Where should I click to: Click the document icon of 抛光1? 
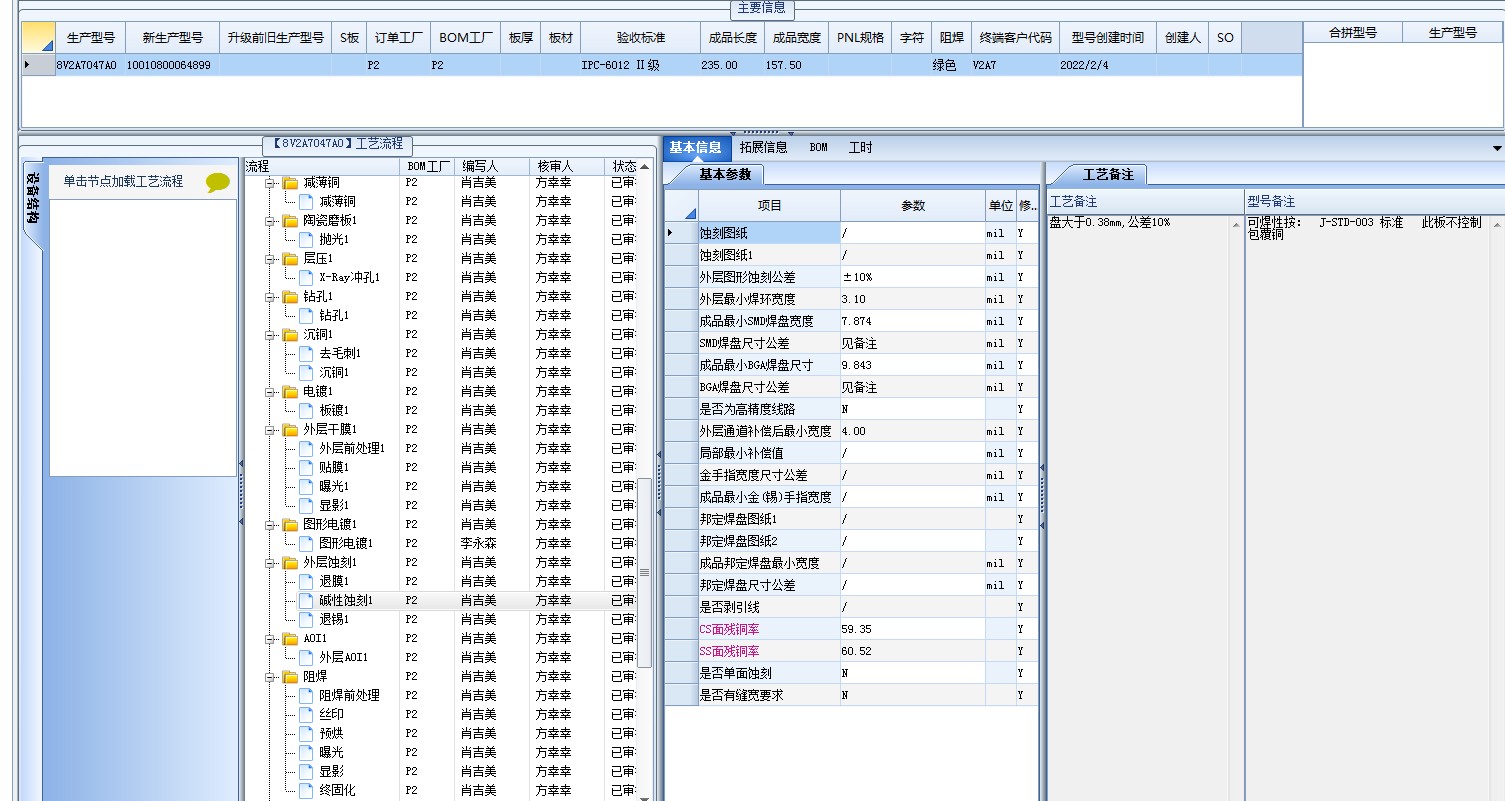tap(306, 240)
